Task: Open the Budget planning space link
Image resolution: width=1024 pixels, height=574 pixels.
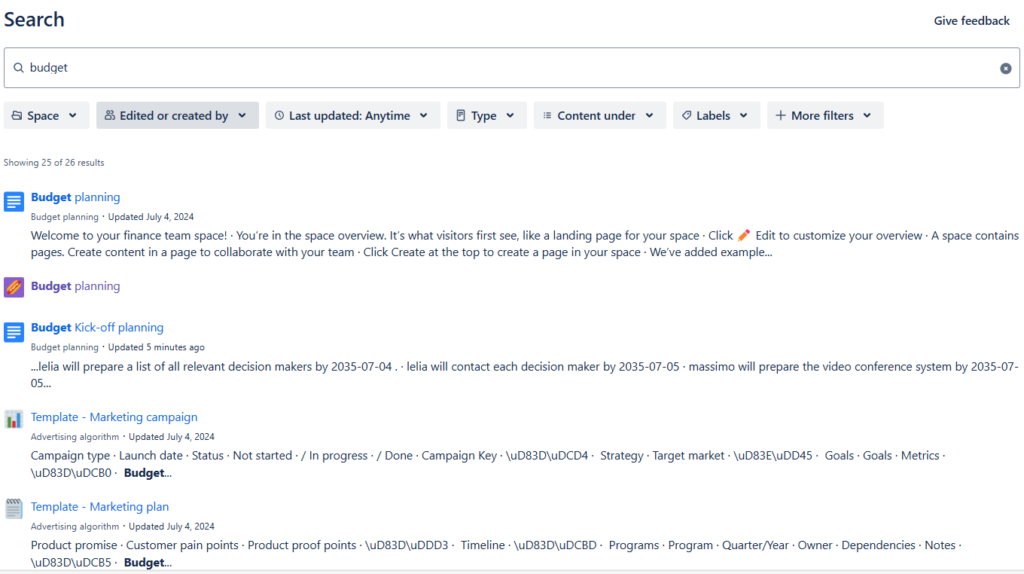Action: click(75, 286)
